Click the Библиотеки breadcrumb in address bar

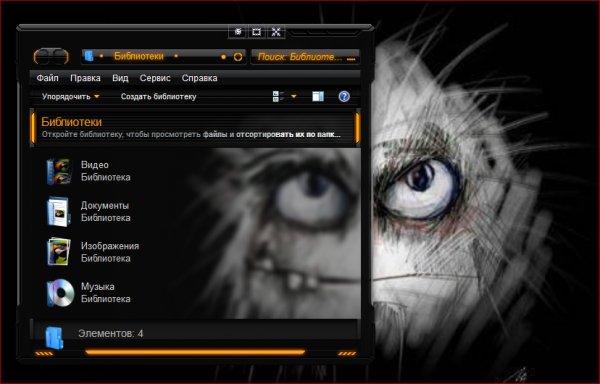pos(139,56)
